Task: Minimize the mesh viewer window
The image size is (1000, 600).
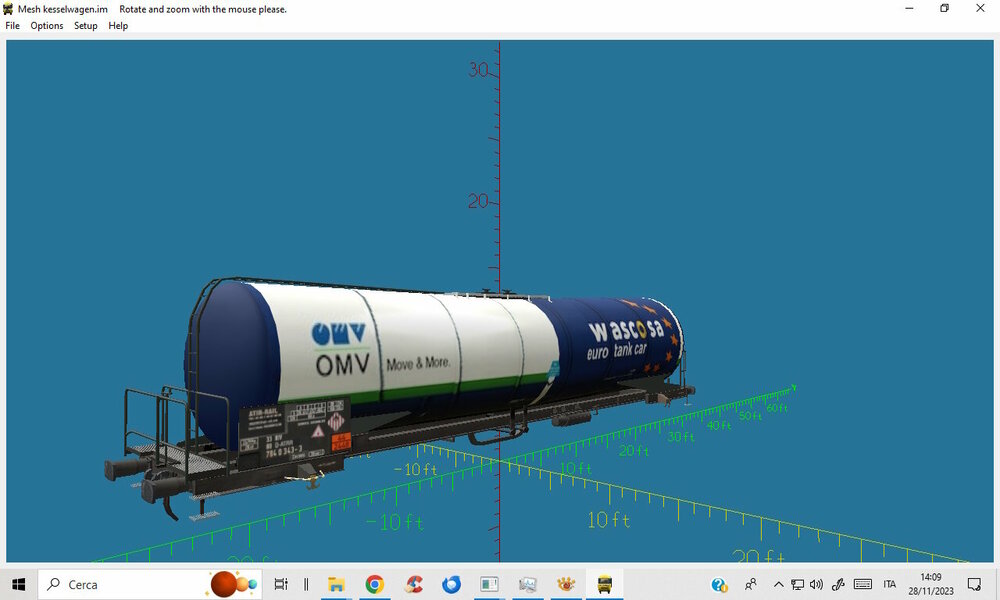Action: [x=909, y=8]
